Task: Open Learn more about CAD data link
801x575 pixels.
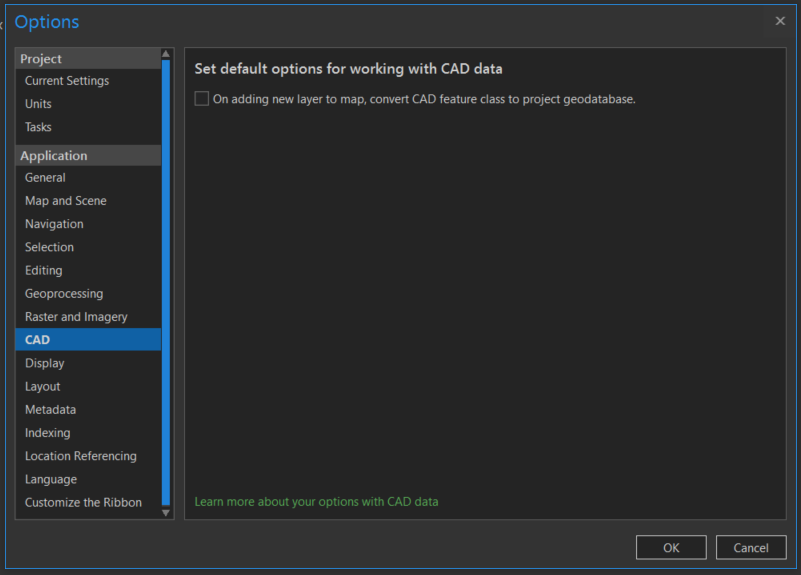Action: pos(316,501)
